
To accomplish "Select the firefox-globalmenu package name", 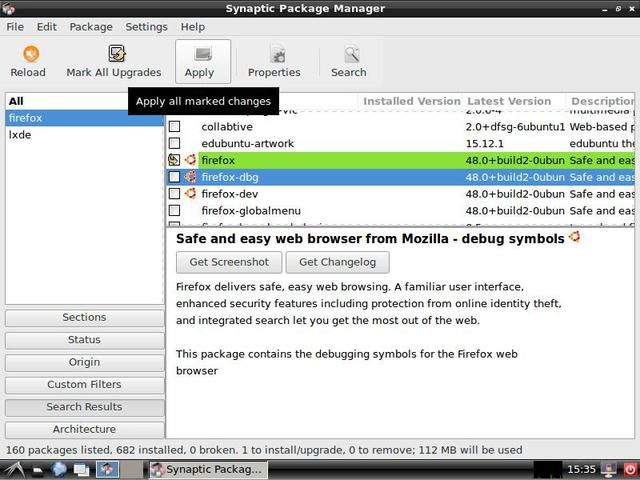I will pyautogui.click(x=251, y=211).
